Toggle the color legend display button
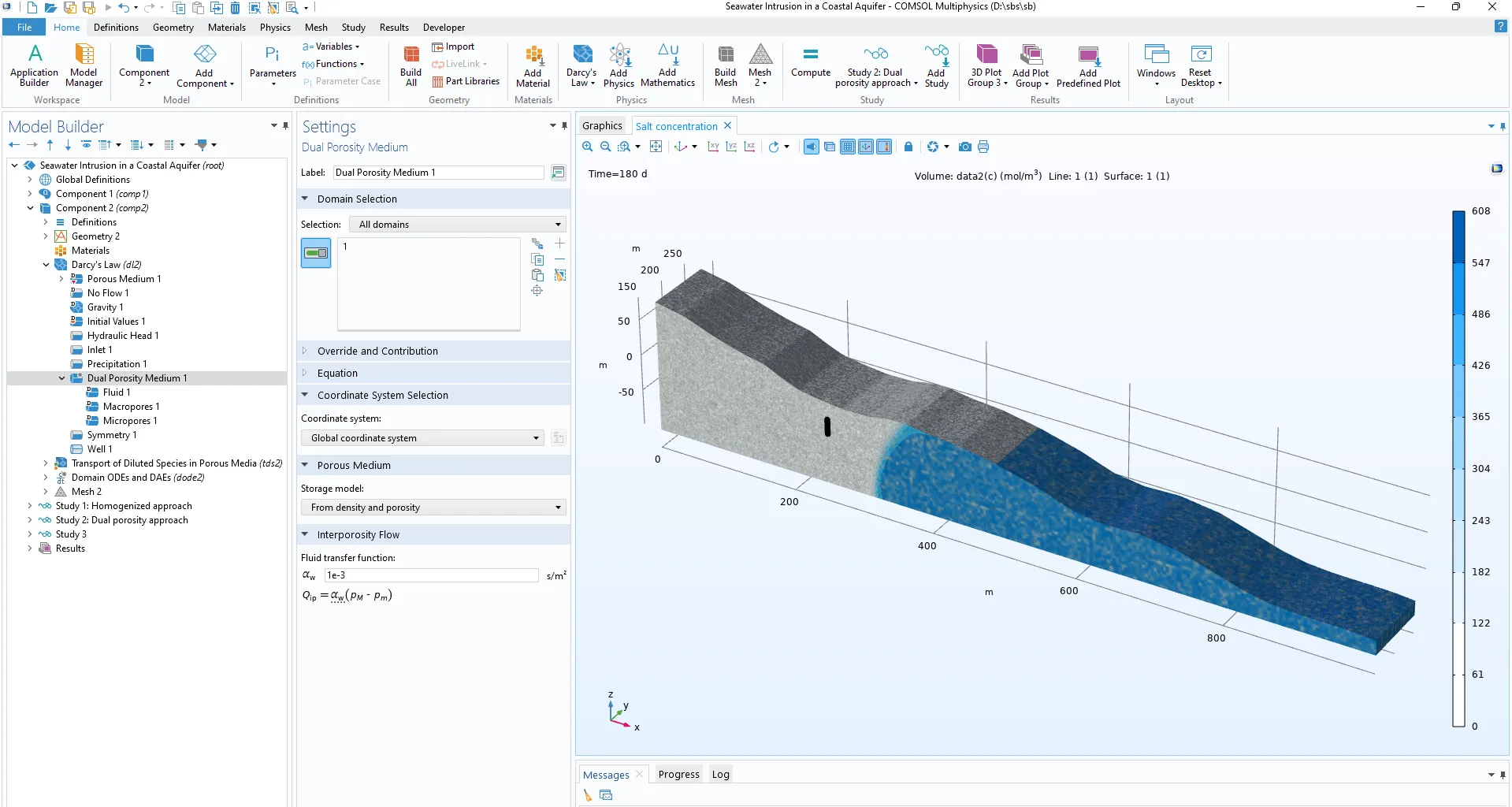Screen dimensions: 1512x807 coord(884,147)
